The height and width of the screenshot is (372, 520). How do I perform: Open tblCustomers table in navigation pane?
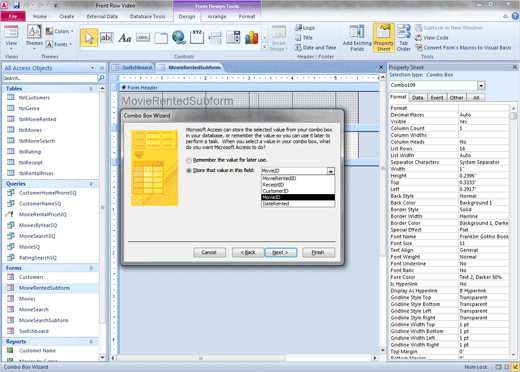34,98
